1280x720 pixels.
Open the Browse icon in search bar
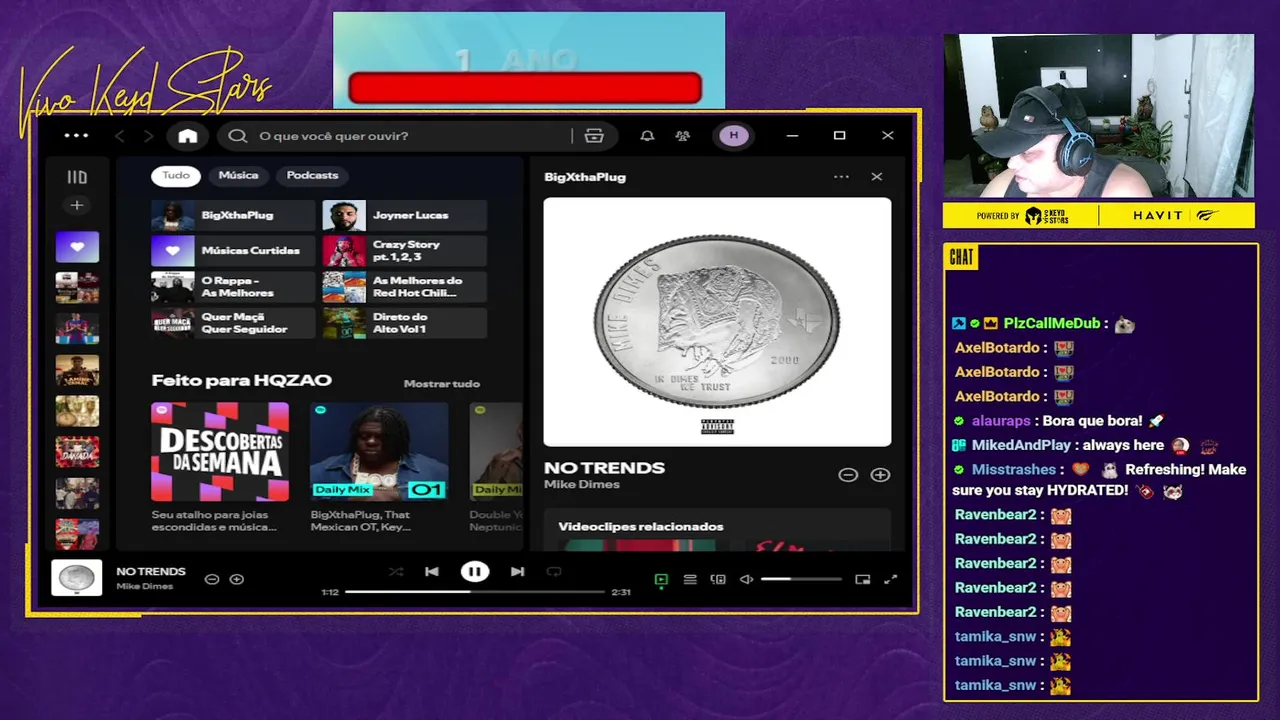[x=594, y=136]
